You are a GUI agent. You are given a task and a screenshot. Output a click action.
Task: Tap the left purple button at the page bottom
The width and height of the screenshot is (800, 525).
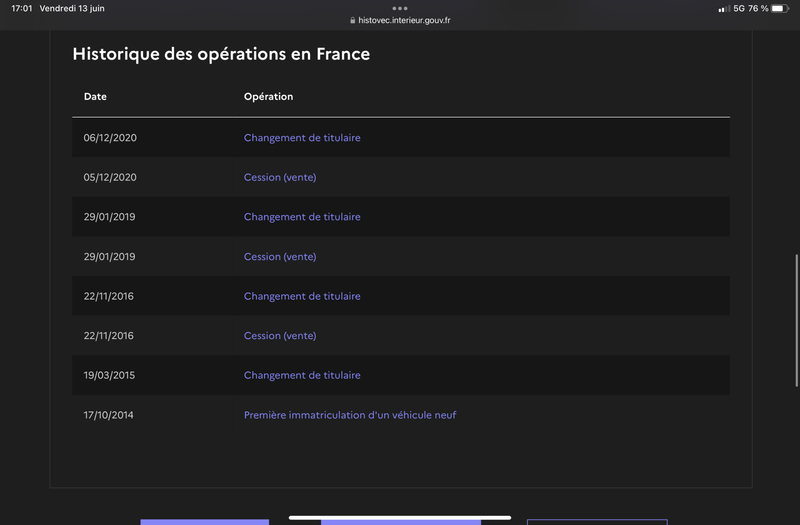(205, 522)
